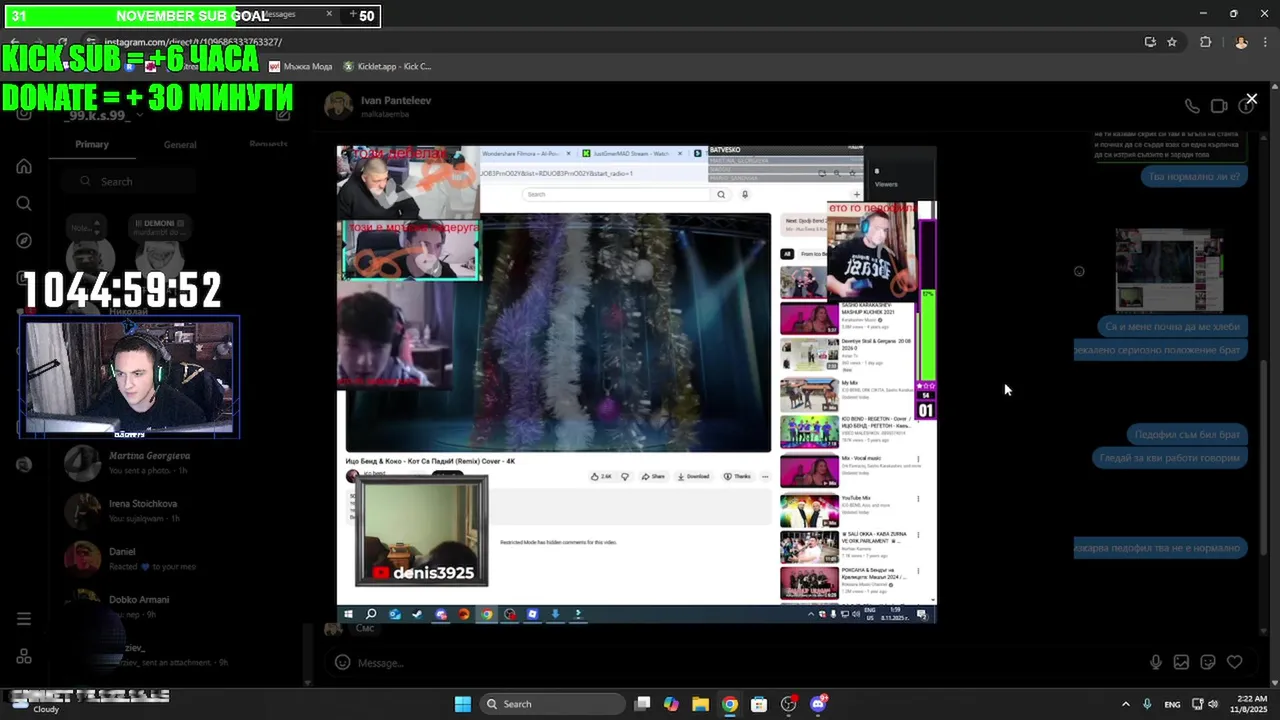Image resolution: width=1280 pixels, height=720 pixels.
Task: Click the Windows taskbar Search box
Action: click(551, 704)
